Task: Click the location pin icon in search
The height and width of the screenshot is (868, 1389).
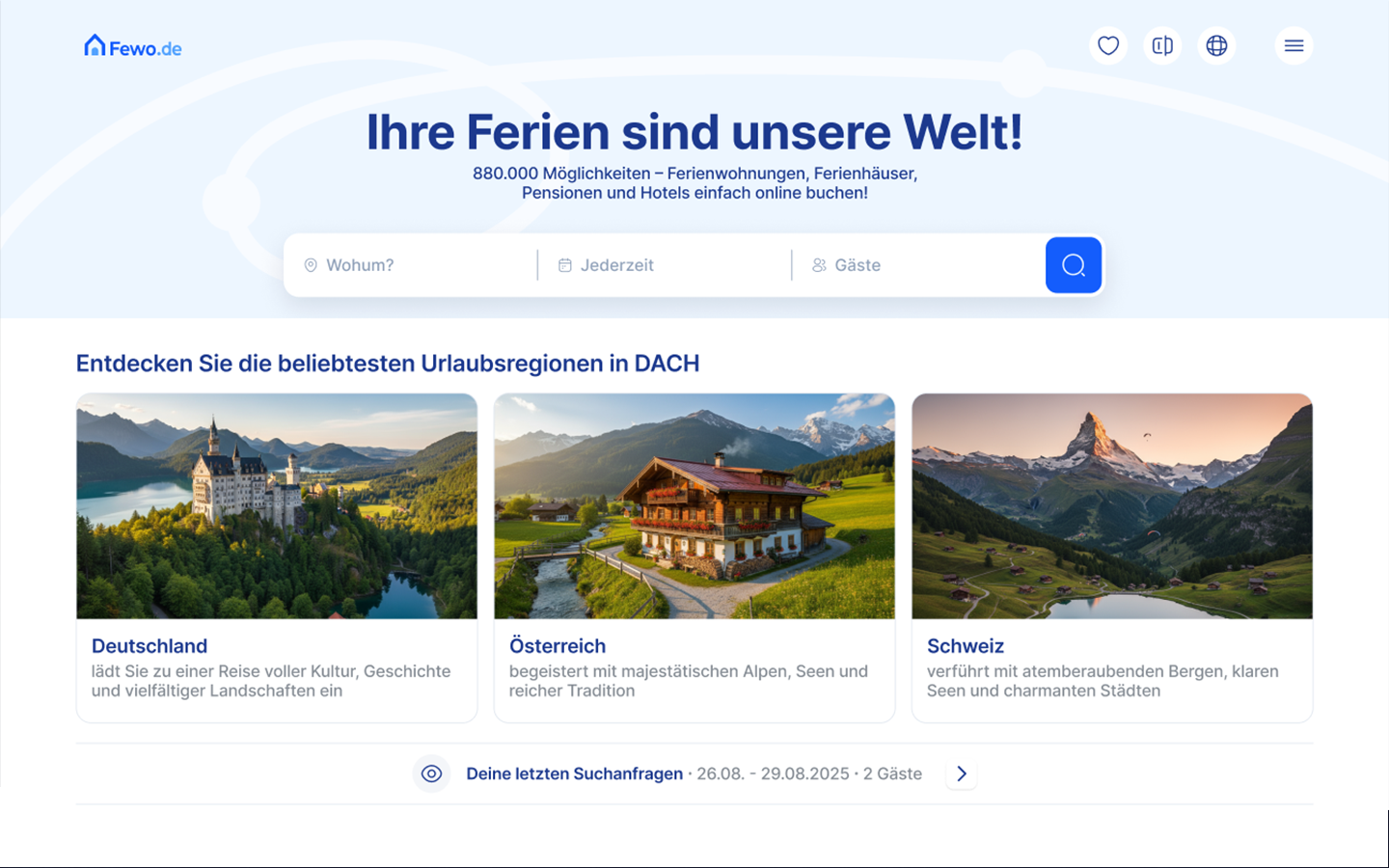Action: [x=311, y=265]
